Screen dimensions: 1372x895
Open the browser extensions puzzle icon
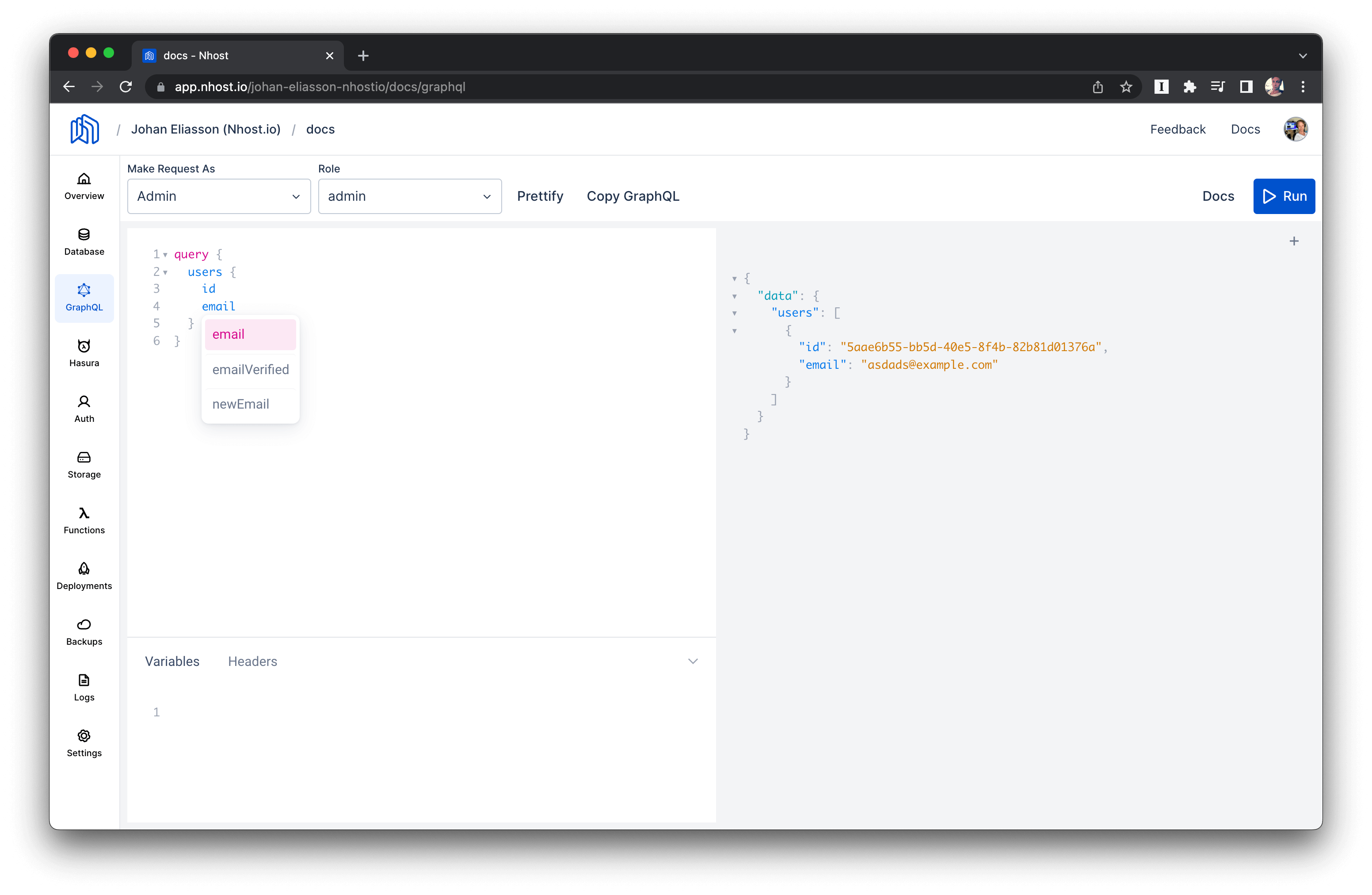(x=1189, y=87)
